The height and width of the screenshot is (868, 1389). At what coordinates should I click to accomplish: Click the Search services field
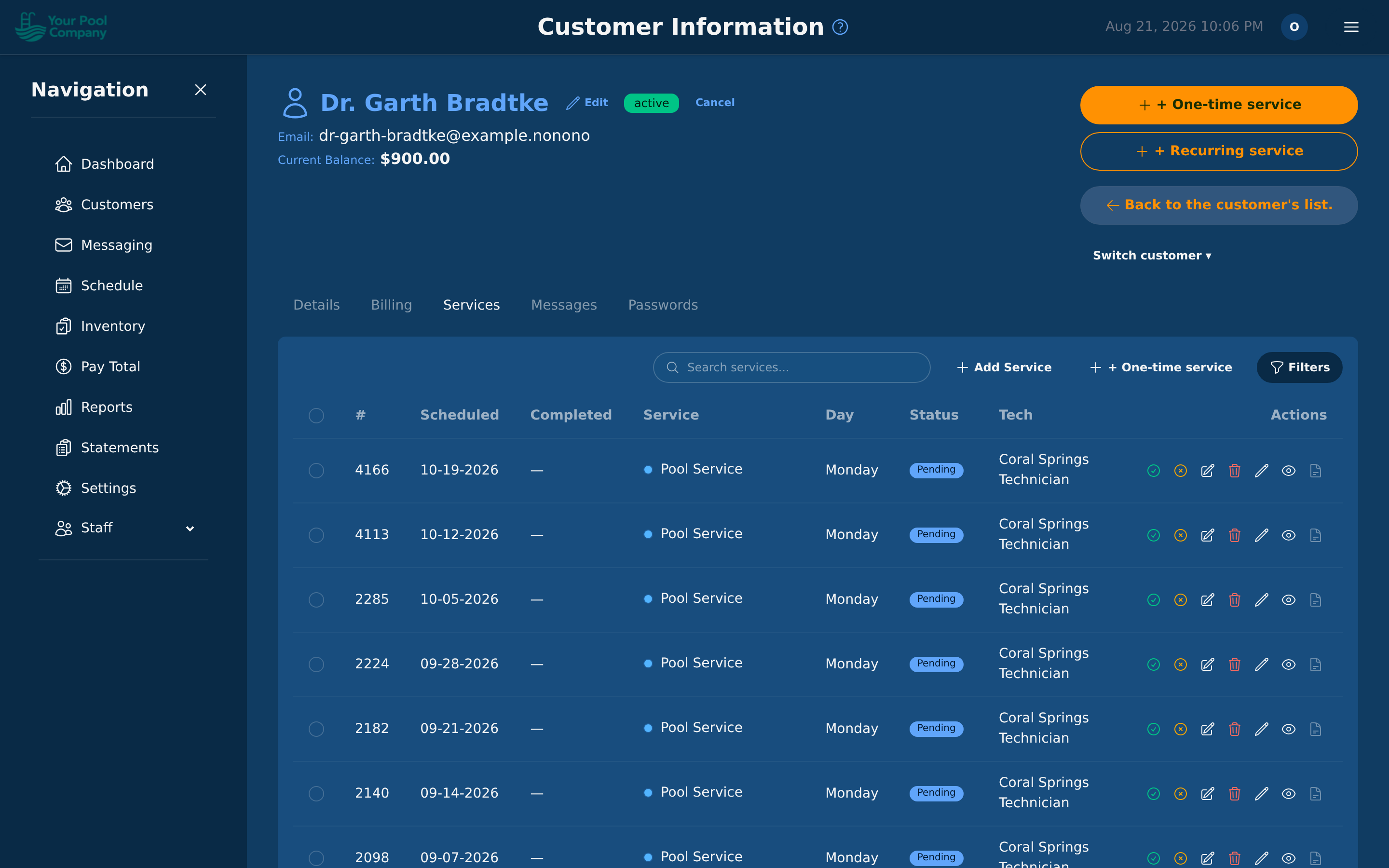click(x=791, y=367)
